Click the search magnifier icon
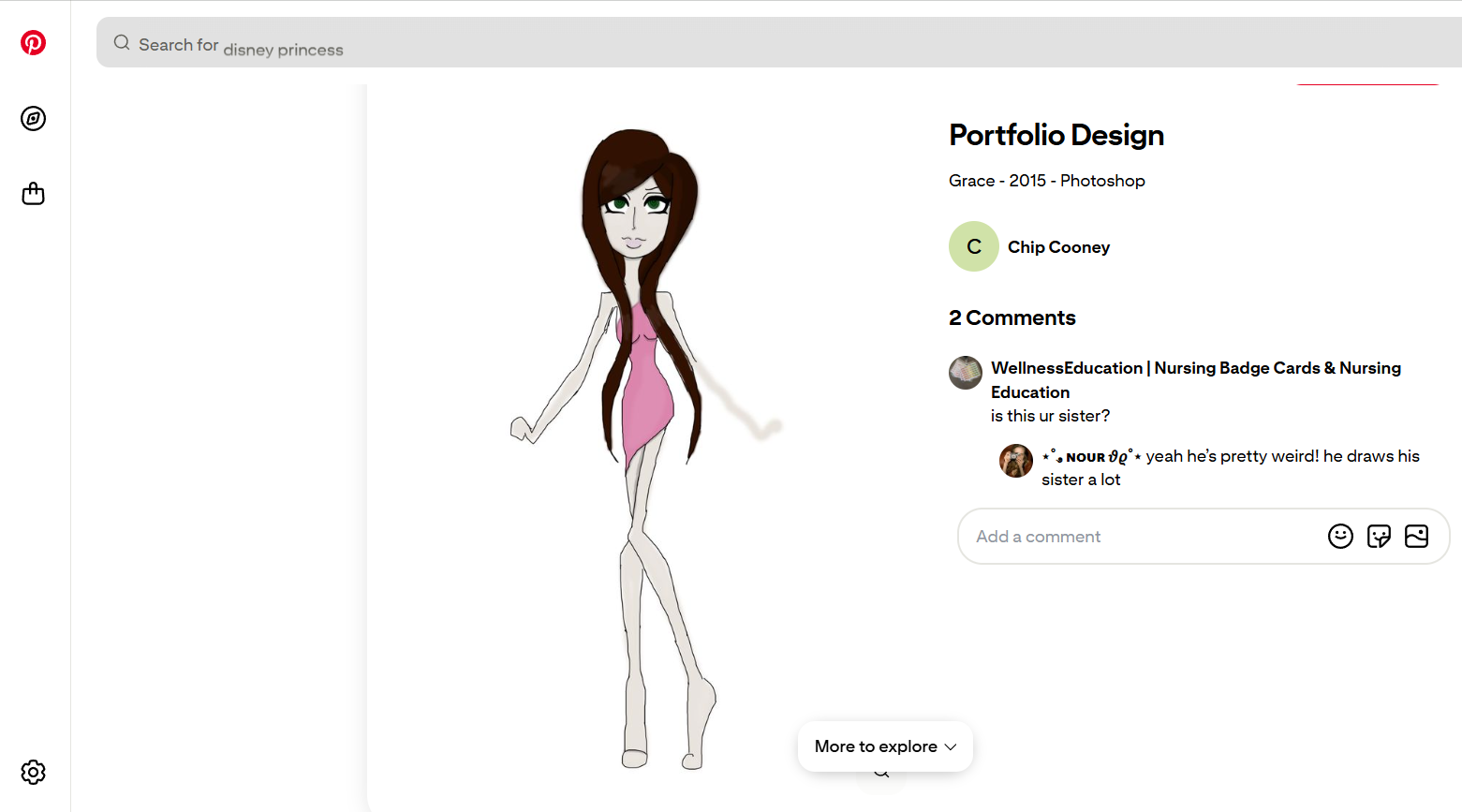 coord(122,43)
